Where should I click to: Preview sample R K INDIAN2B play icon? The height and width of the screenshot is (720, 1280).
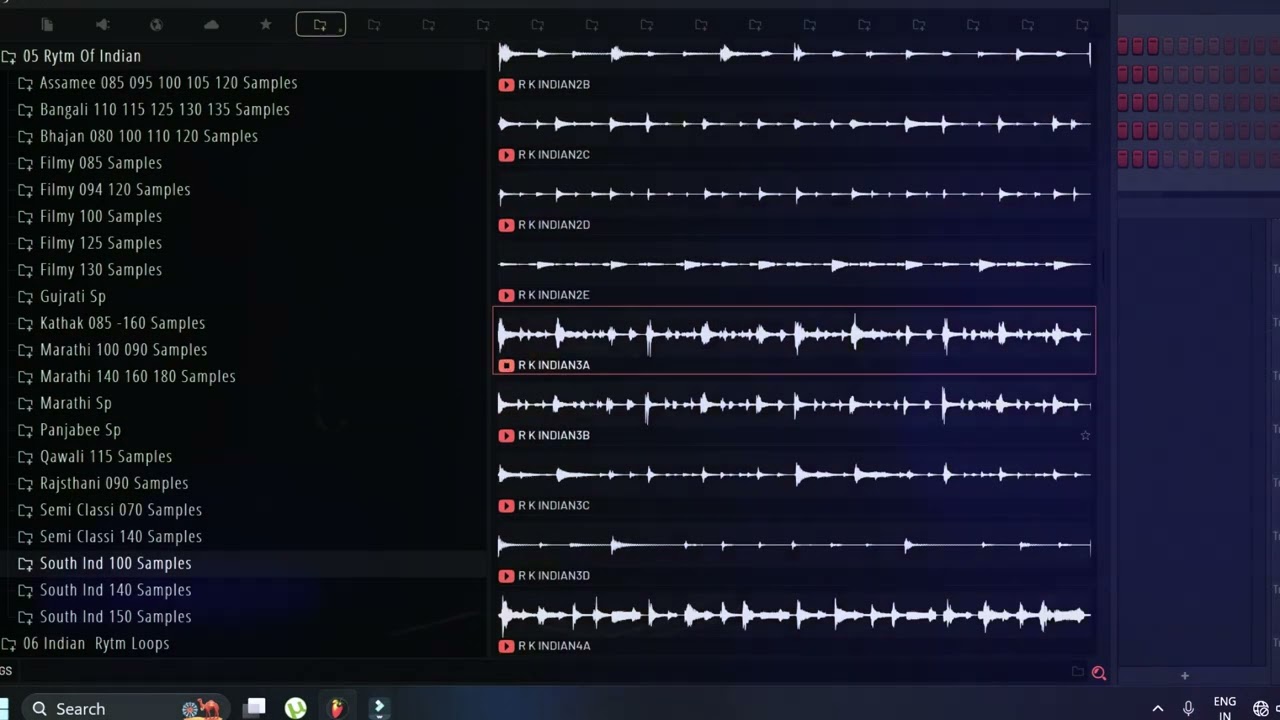click(x=506, y=85)
